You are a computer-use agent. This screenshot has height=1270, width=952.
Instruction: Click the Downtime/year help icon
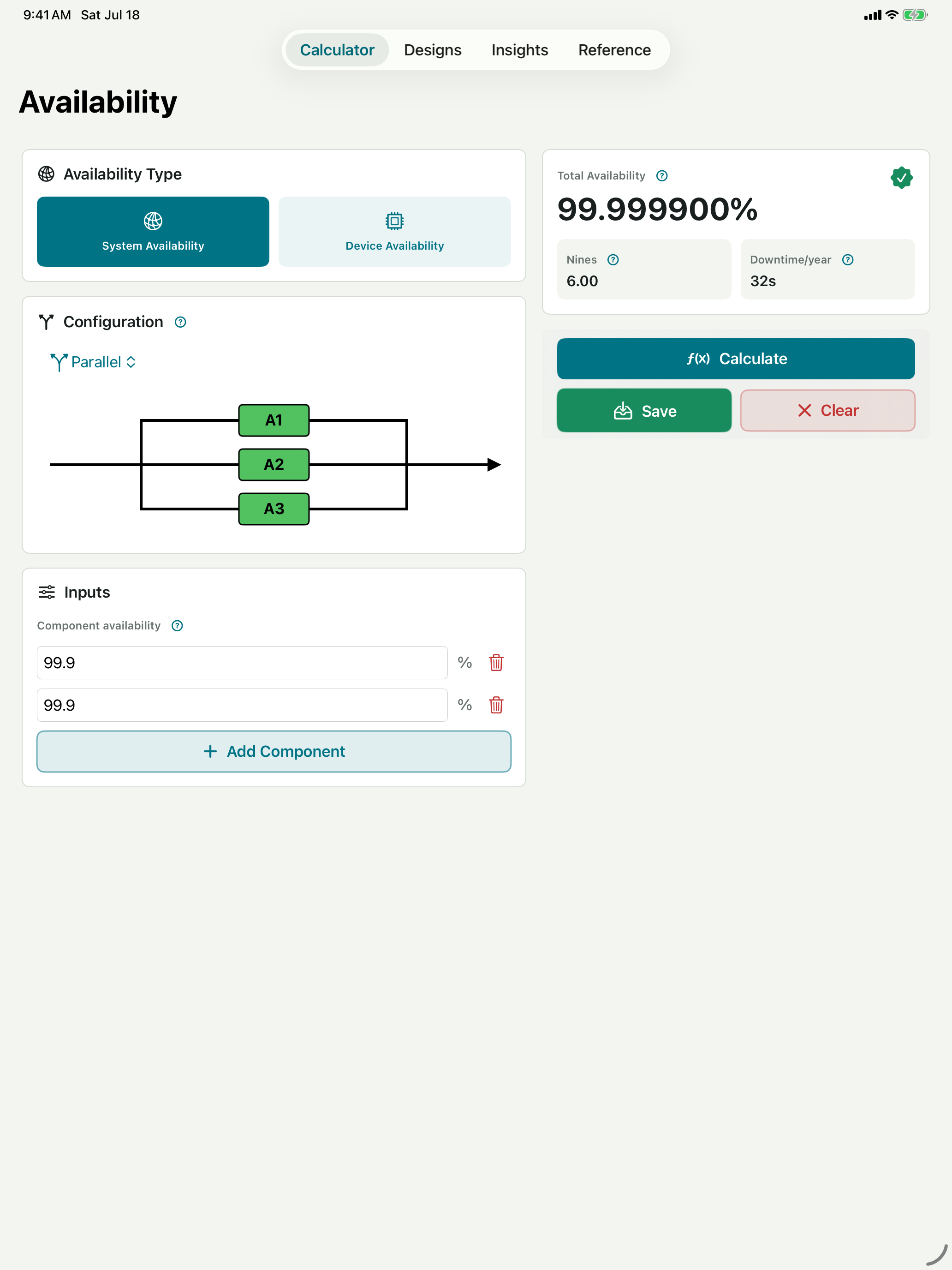coord(848,259)
